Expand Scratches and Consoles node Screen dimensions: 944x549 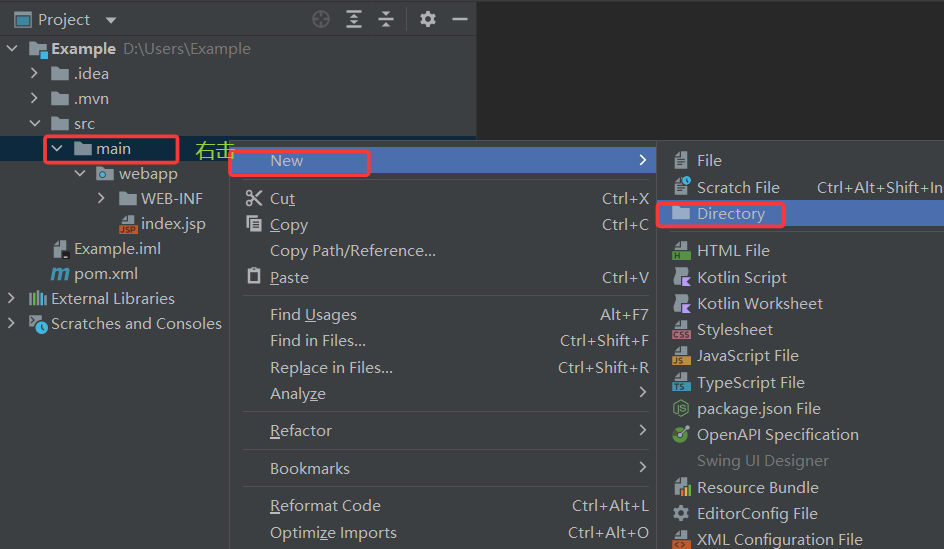coord(11,323)
